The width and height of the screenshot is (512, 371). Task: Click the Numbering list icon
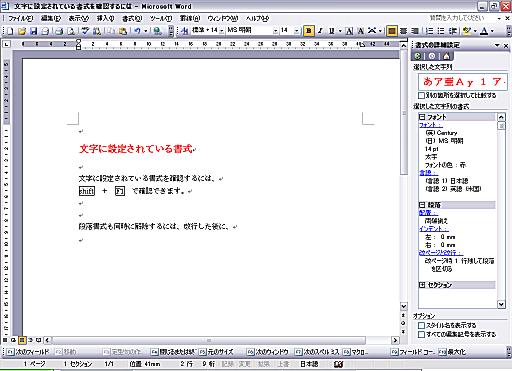pyautogui.click(x=430, y=31)
